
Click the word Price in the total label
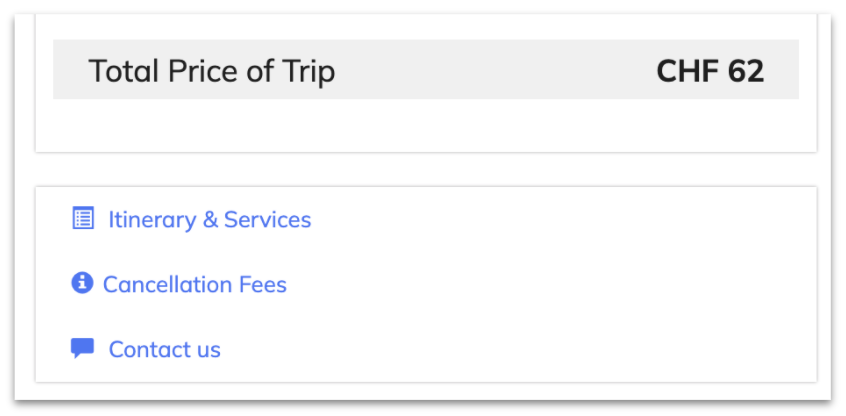point(203,71)
